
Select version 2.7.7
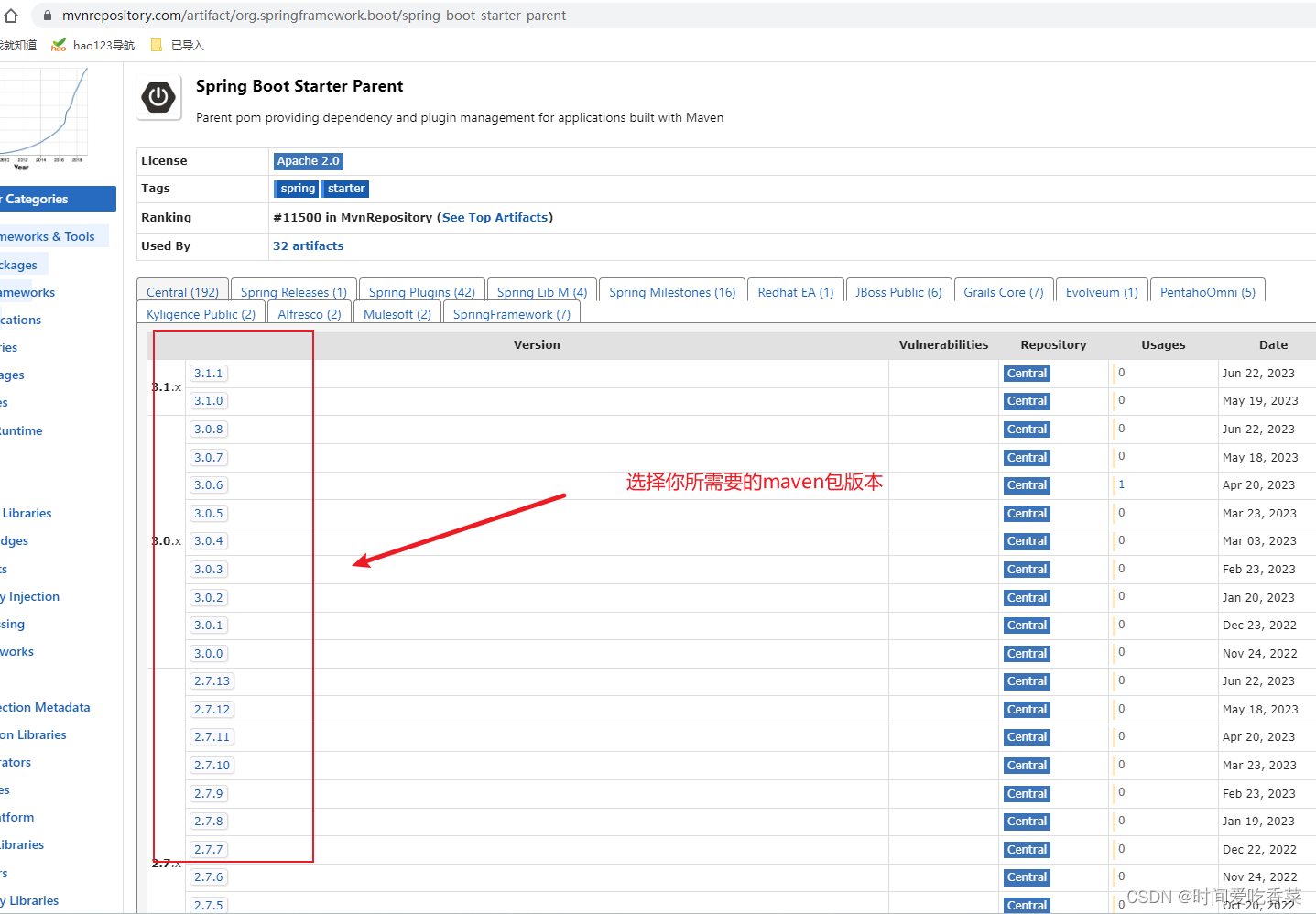click(209, 850)
